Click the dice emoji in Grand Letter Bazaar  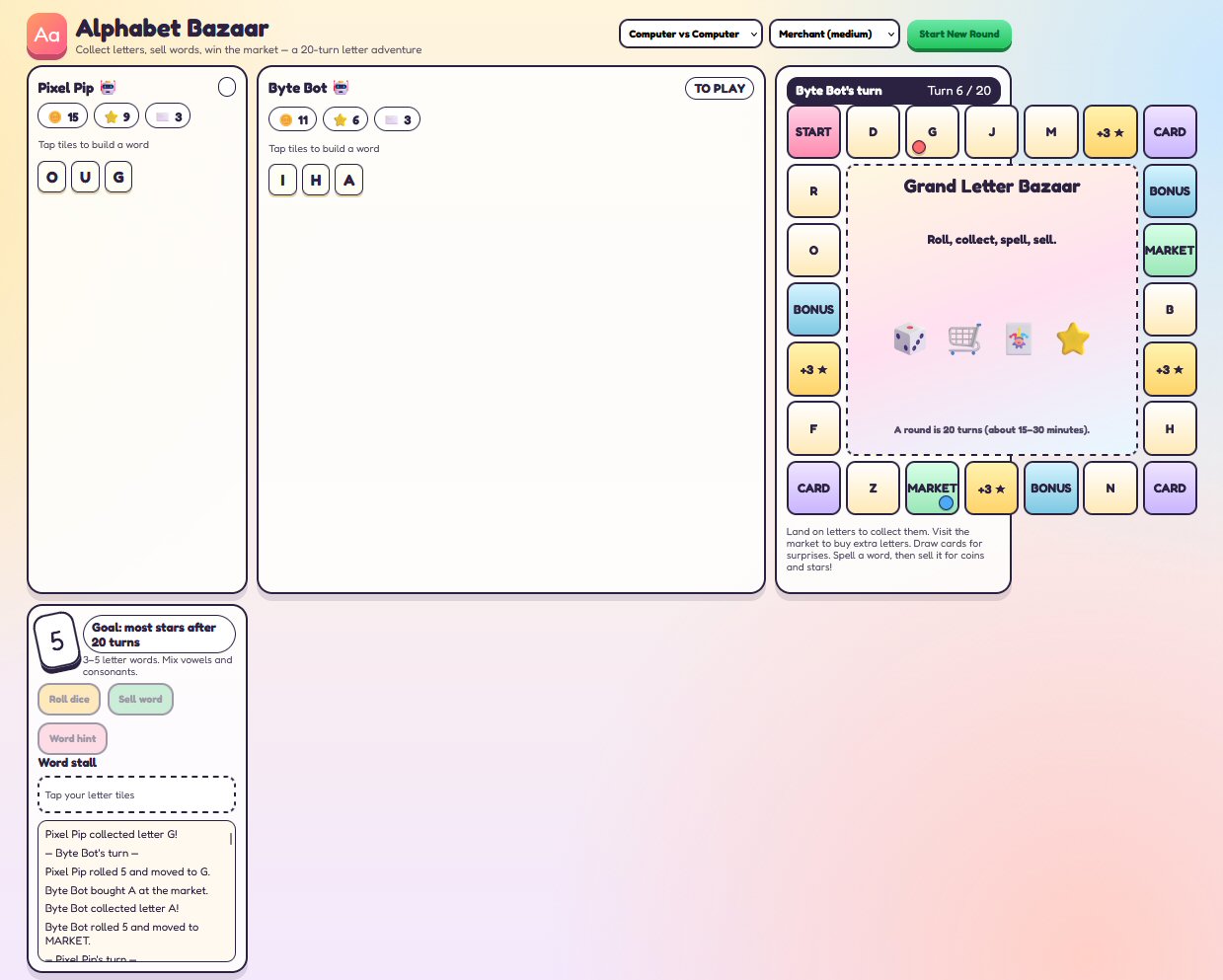(x=909, y=339)
